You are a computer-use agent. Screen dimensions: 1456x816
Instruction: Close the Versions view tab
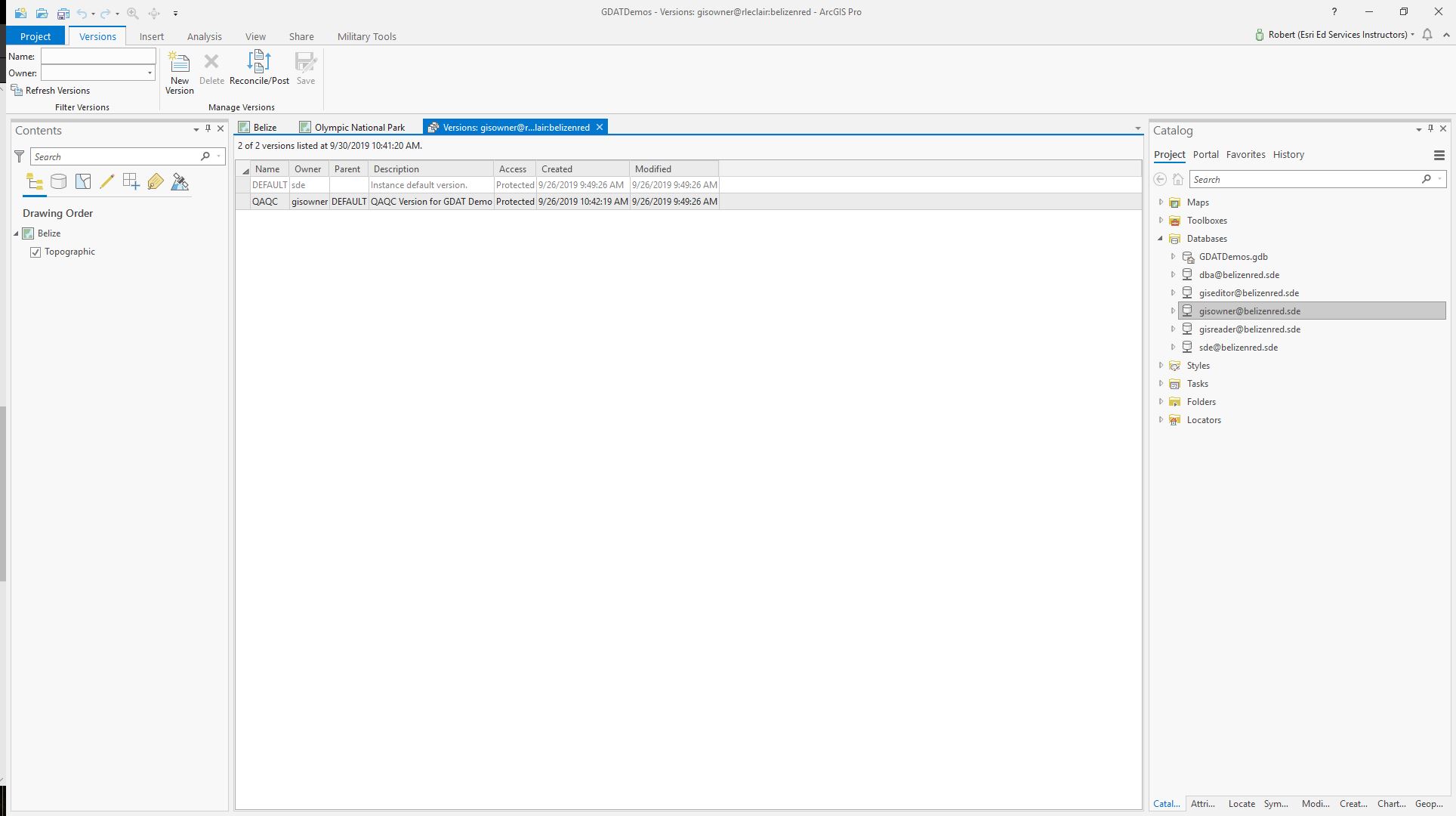pyautogui.click(x=600, y=128)
